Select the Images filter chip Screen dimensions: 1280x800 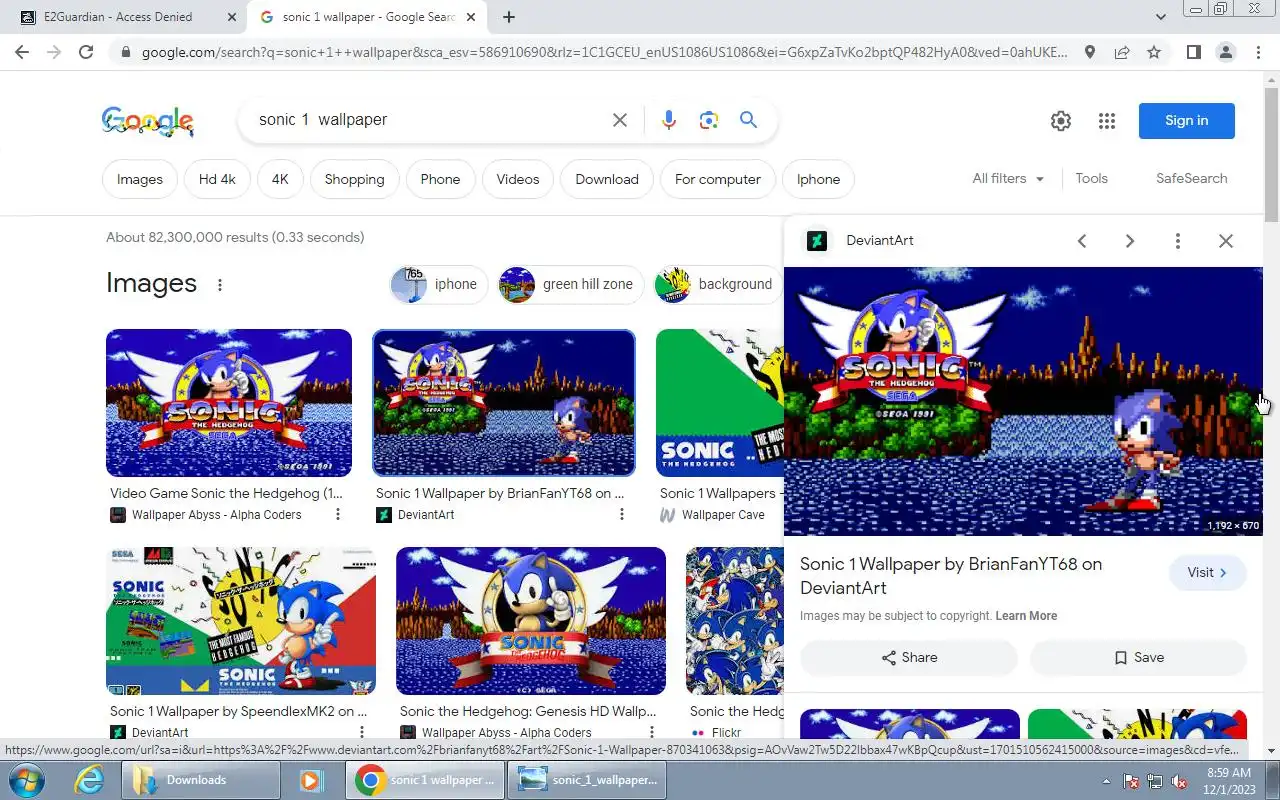140,179
